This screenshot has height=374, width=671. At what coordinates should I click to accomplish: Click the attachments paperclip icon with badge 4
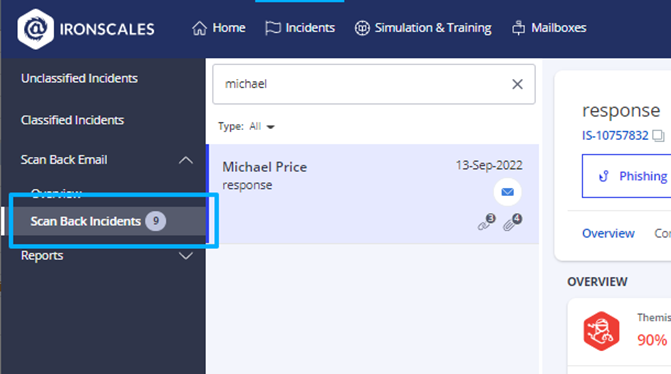[512, 222]
